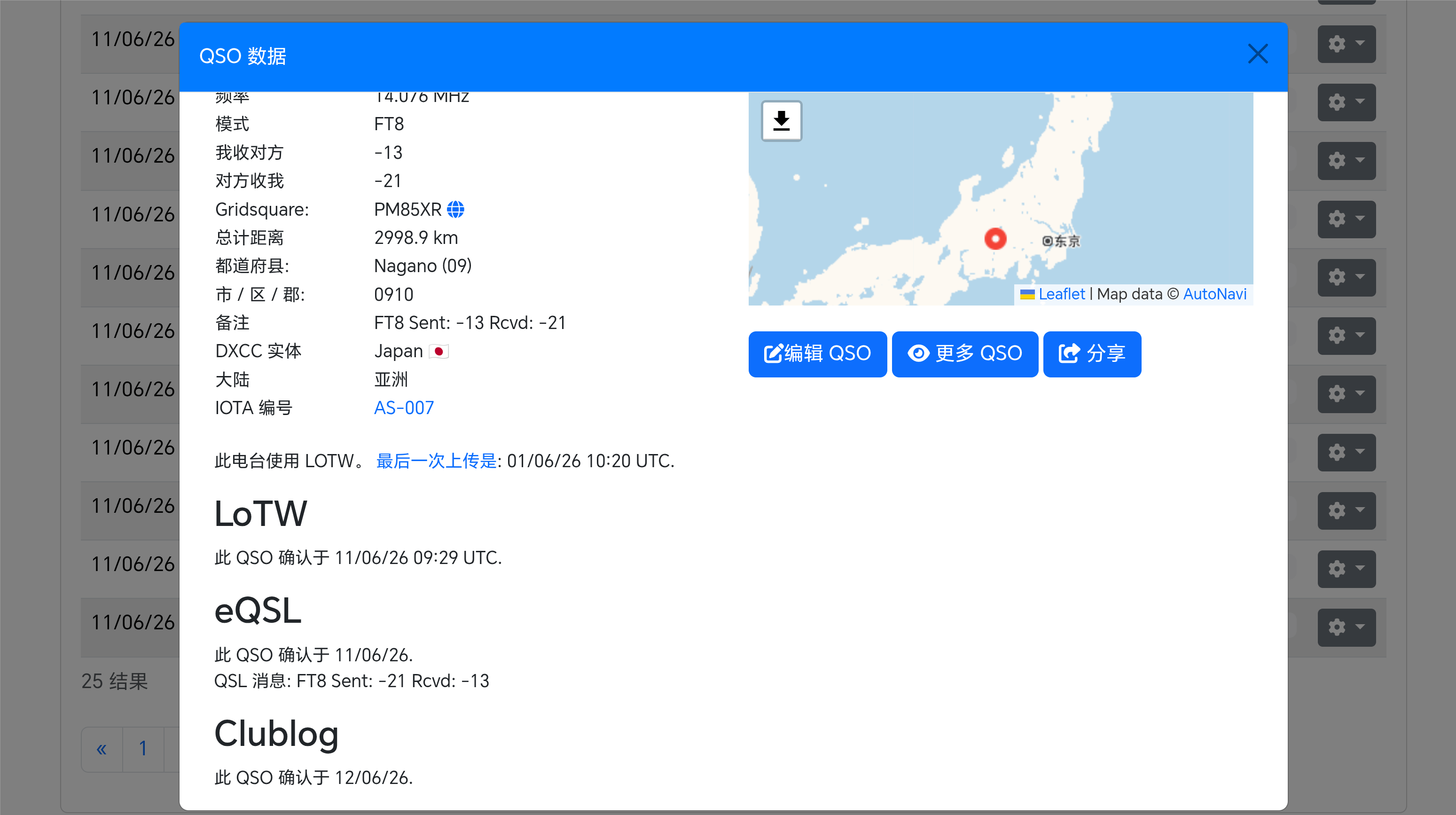1456x815 pixels.
Task: Select QSL 消息 FT8 Sent: -21 Rcvd: -13 text
Action: click(x=352, y=682)
